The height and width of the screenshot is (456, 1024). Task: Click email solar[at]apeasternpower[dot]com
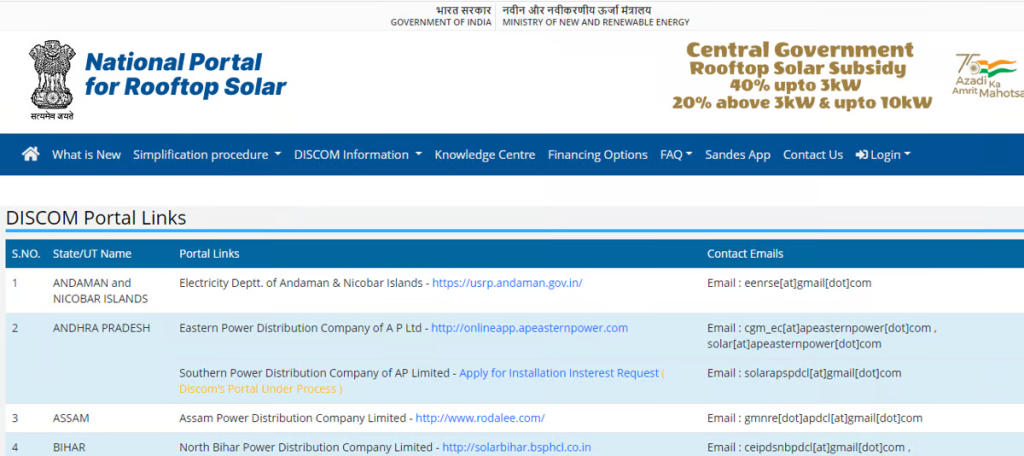pos(794,344)
